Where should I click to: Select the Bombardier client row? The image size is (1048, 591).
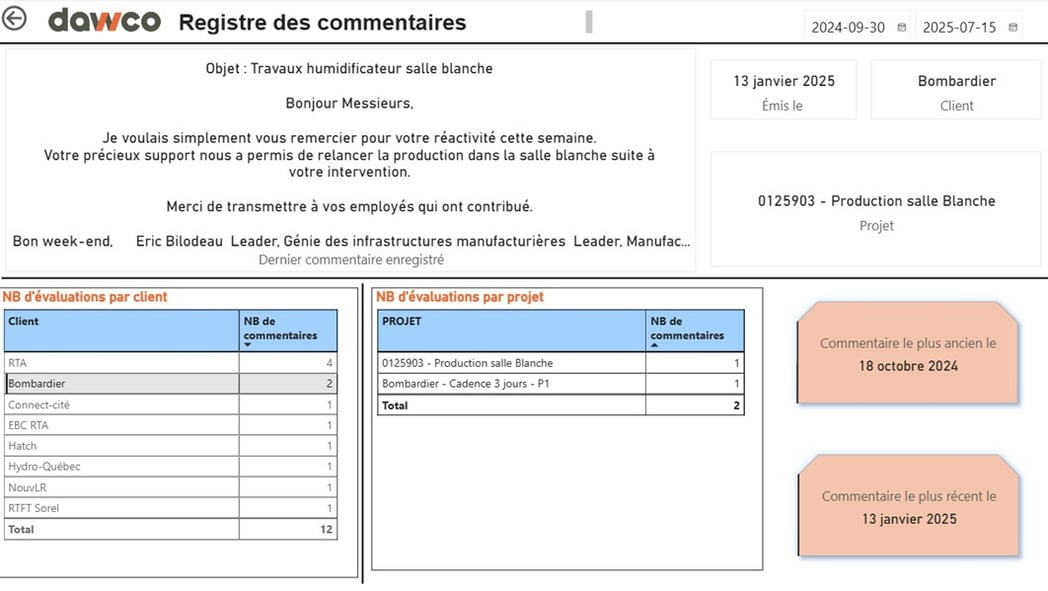pos(170,384)
